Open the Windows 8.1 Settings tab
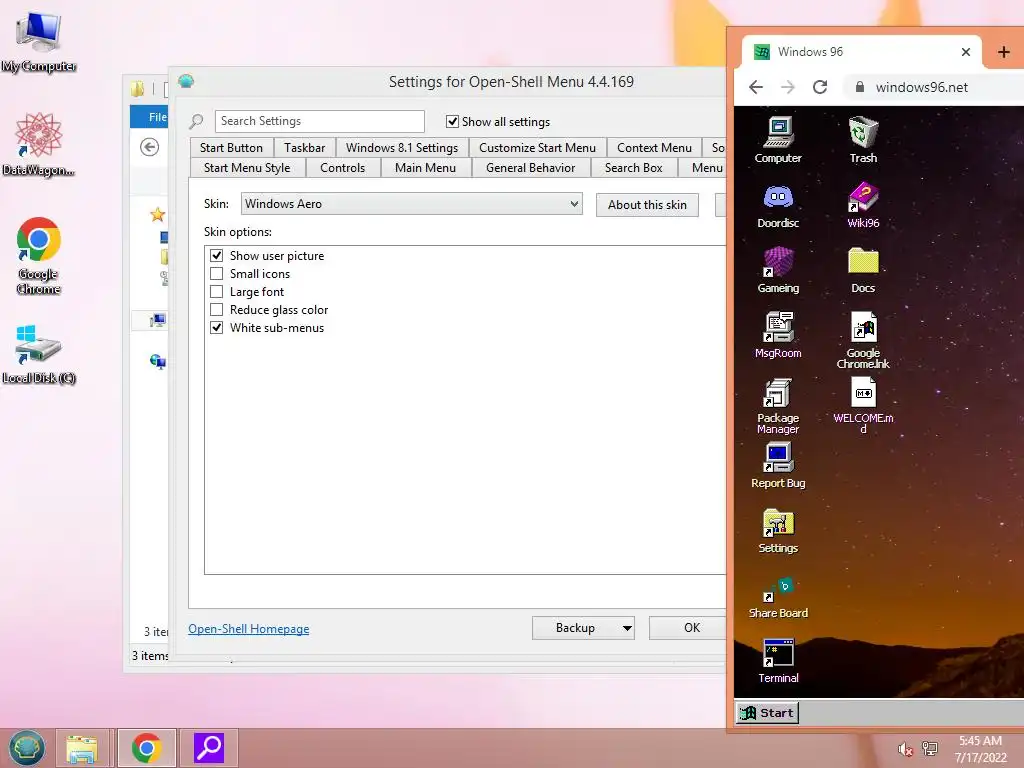1024x768 pixels. click(402, 148)
